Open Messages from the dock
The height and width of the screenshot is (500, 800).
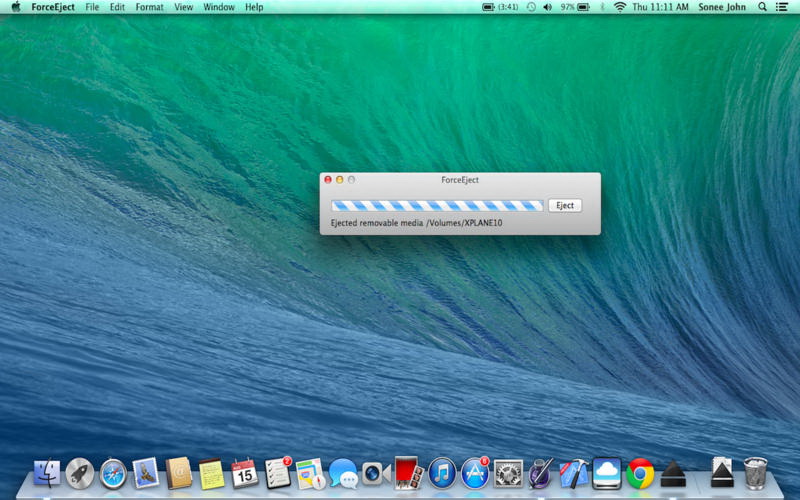343,472
